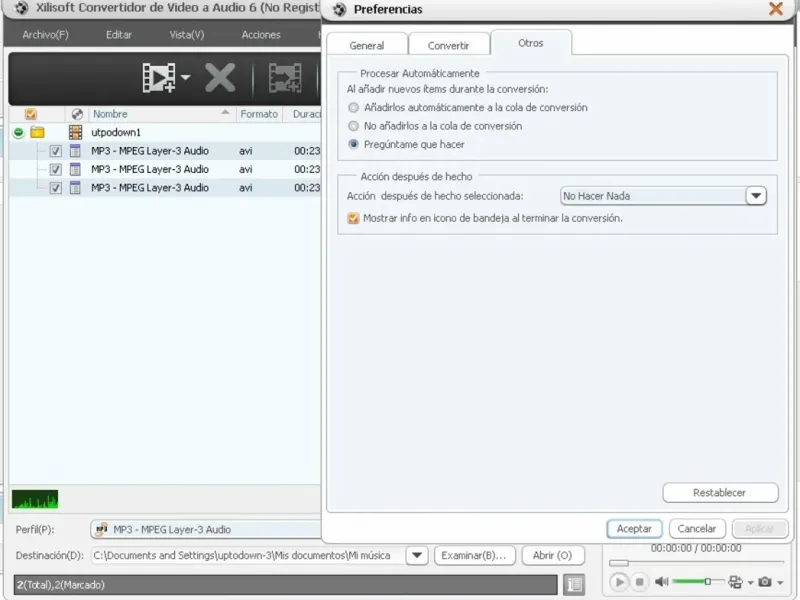Select the Otros tab

[x=531, y=43]
